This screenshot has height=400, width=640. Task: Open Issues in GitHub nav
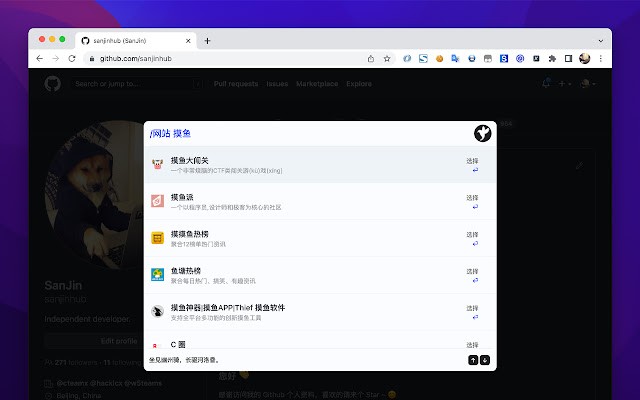pos(277,84)
